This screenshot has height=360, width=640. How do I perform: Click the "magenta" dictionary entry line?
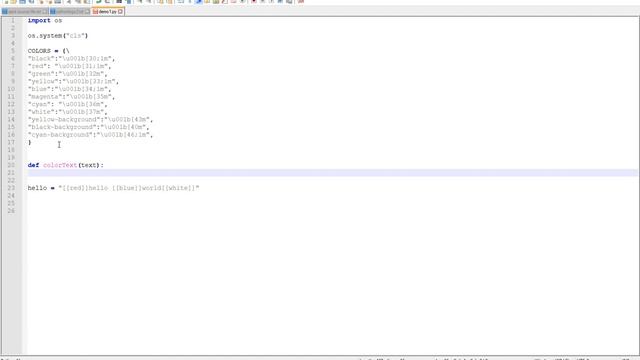[71, 97]
